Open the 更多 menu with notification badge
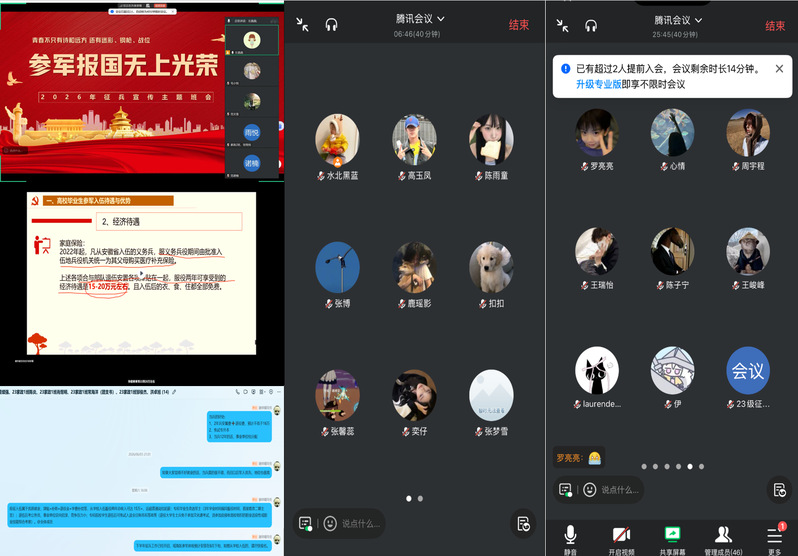This screenshot has width=798, height=556. tap(775, 539)
